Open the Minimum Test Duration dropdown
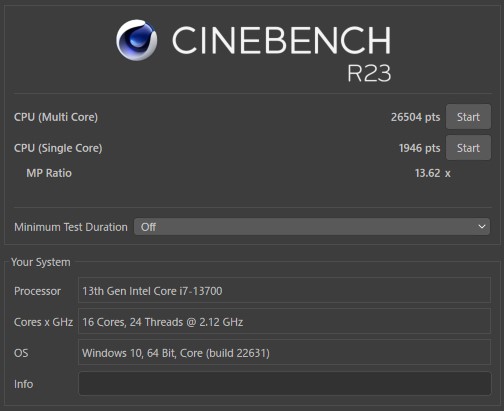Image resolution: width=504 pixels, height=411 pixels. coord(312,227)
